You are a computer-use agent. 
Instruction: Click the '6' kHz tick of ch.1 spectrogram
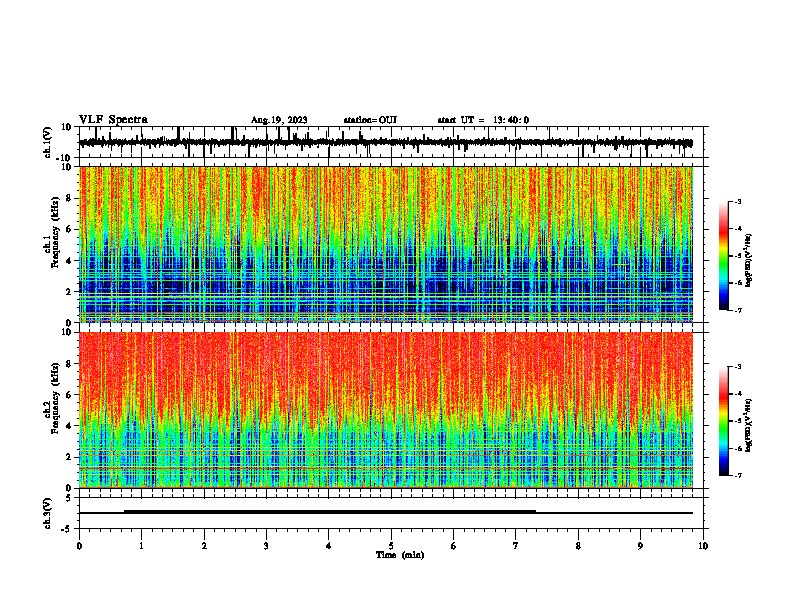point(70,229)
